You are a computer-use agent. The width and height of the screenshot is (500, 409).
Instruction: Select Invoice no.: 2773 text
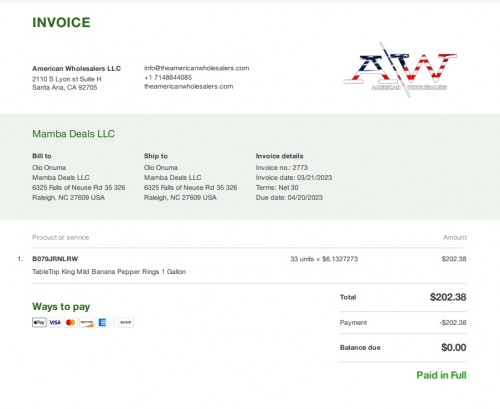click(x=282, y=167)
